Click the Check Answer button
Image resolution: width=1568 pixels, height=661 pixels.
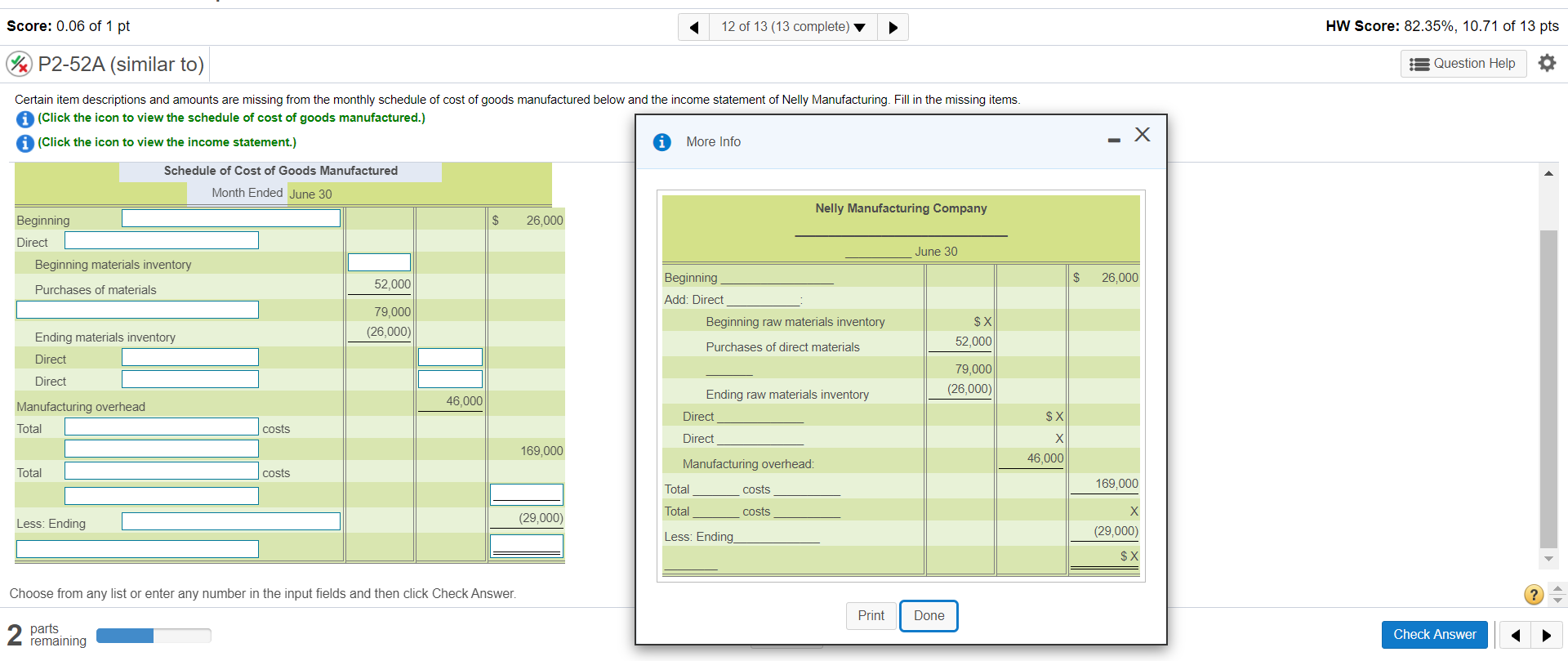pos(1434,635)
